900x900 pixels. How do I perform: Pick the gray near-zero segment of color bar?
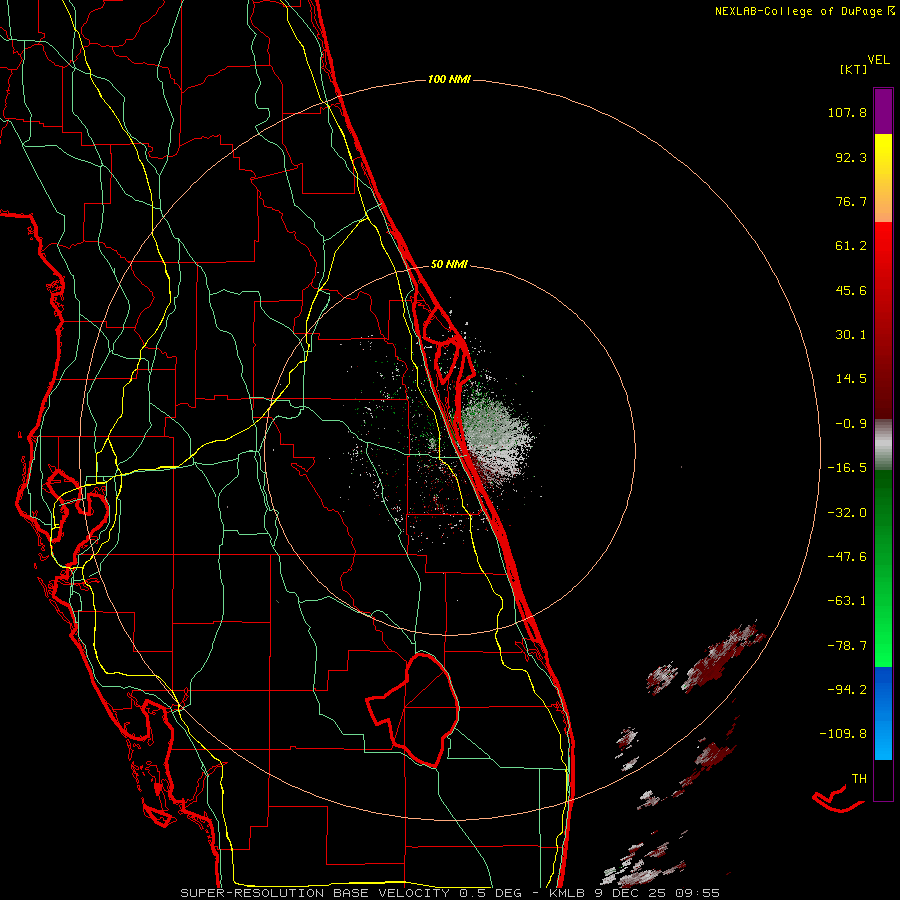(x=883, y=445)
